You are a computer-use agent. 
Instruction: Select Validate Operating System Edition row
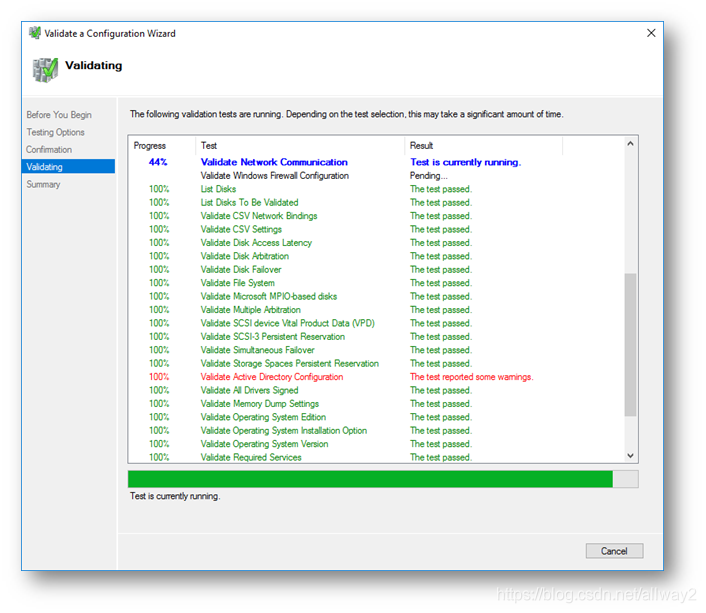coord(376,417)
